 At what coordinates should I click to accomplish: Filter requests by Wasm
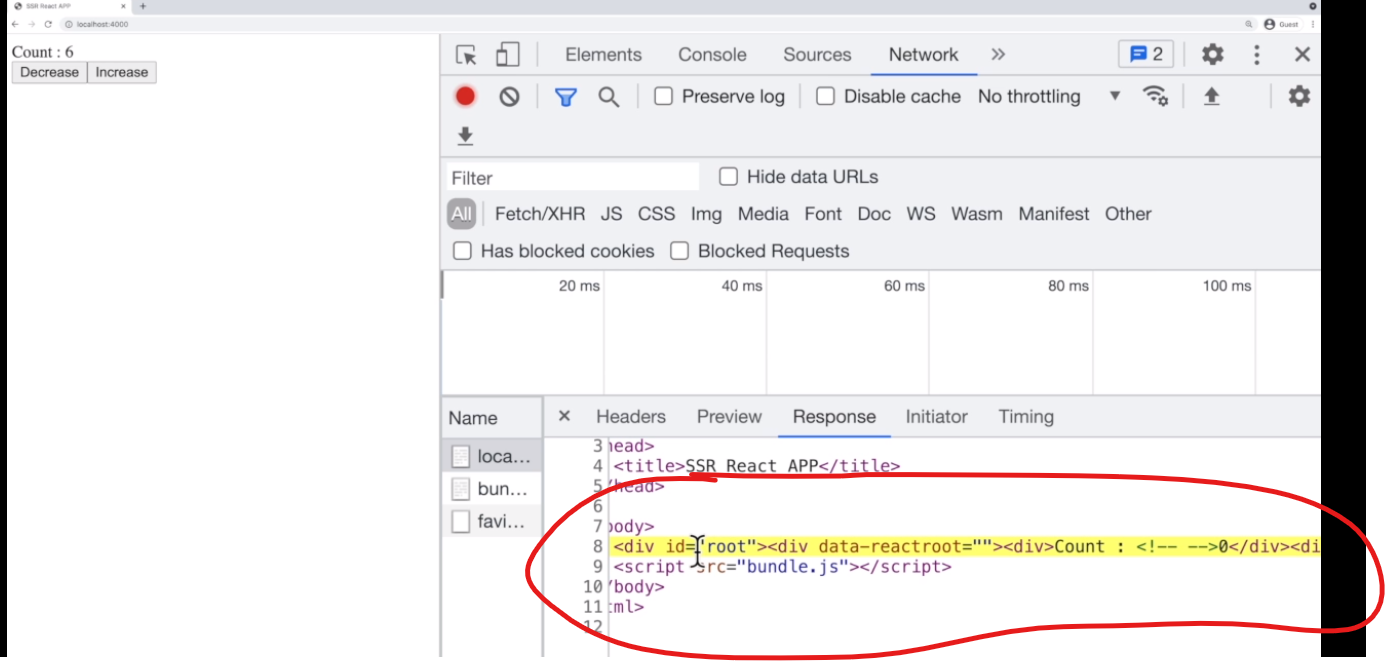tap(977, 214)
